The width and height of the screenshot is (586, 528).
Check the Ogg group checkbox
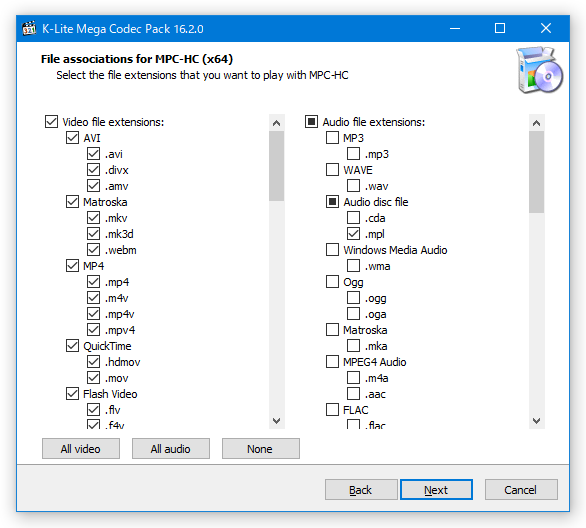[332, 282]
